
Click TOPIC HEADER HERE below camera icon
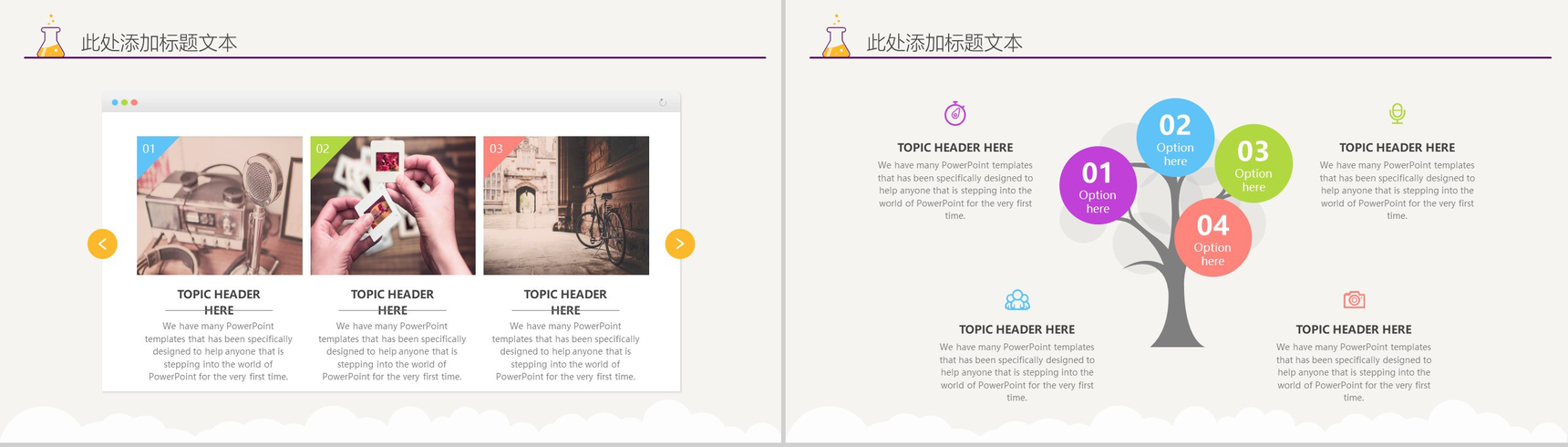(1354, 329)
